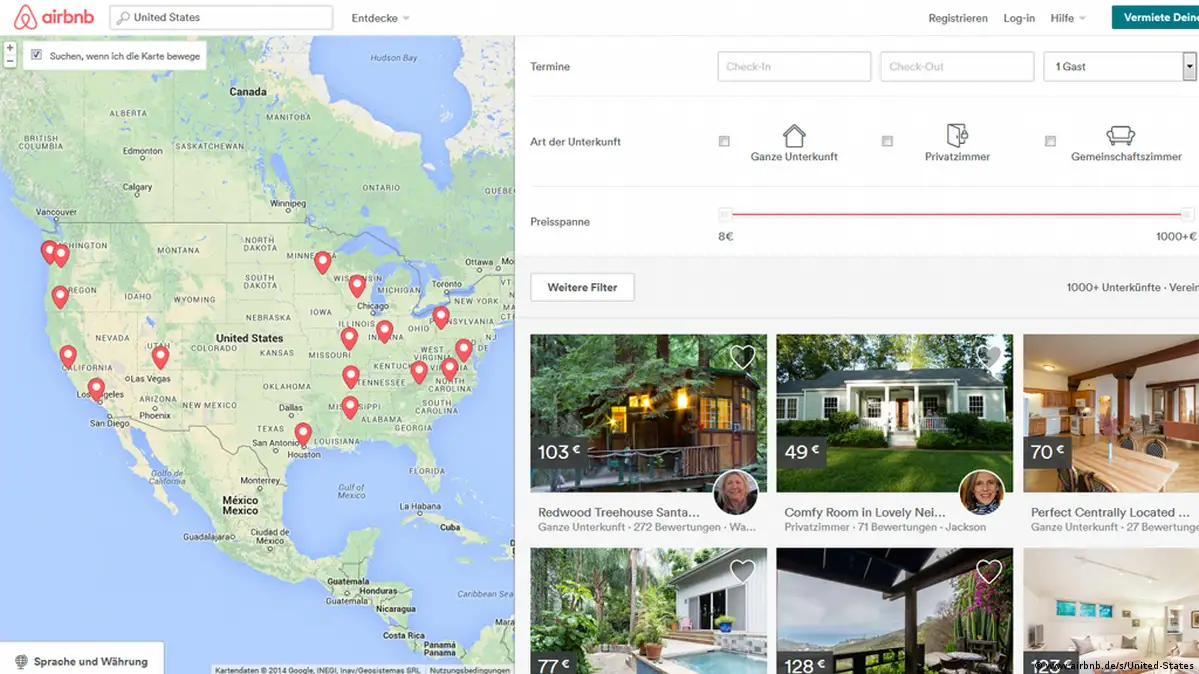Click the Preisspanne slider minimum handle
The width and height of the screenshot is (1199, 674).
point(725,215)
